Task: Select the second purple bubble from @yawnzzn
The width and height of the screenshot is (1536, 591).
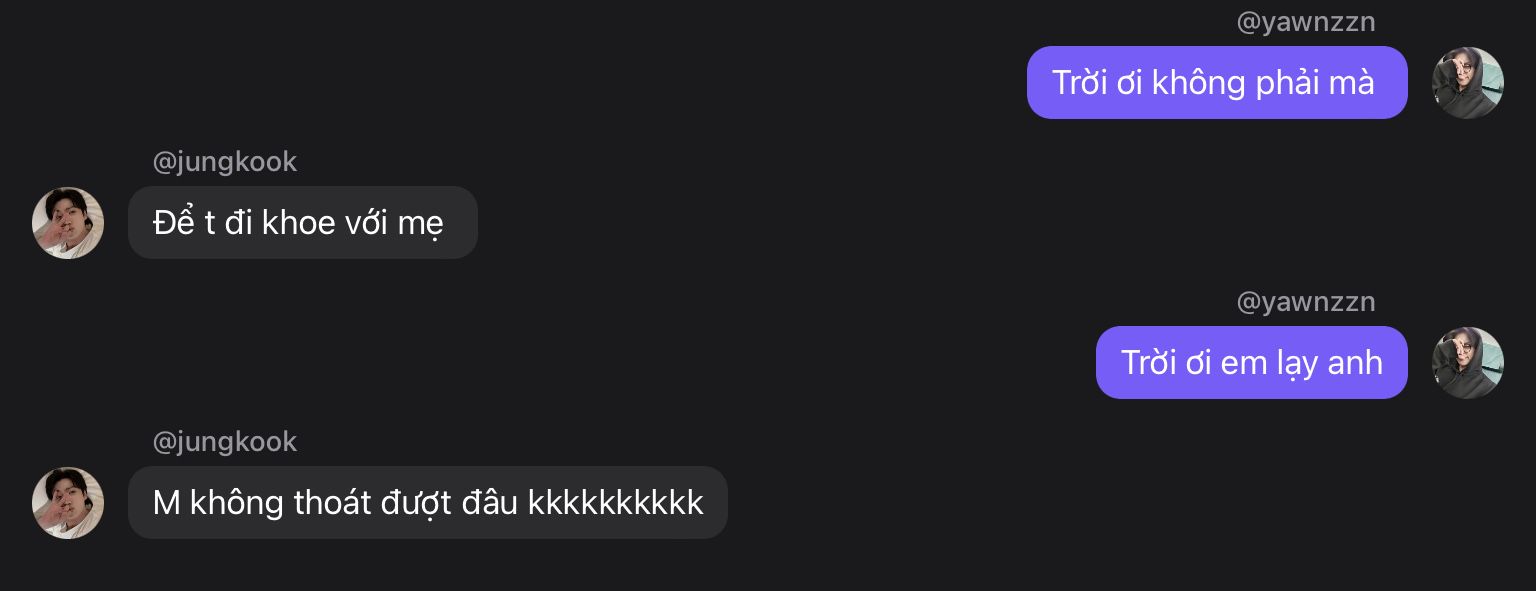Action: [1251, 363]
